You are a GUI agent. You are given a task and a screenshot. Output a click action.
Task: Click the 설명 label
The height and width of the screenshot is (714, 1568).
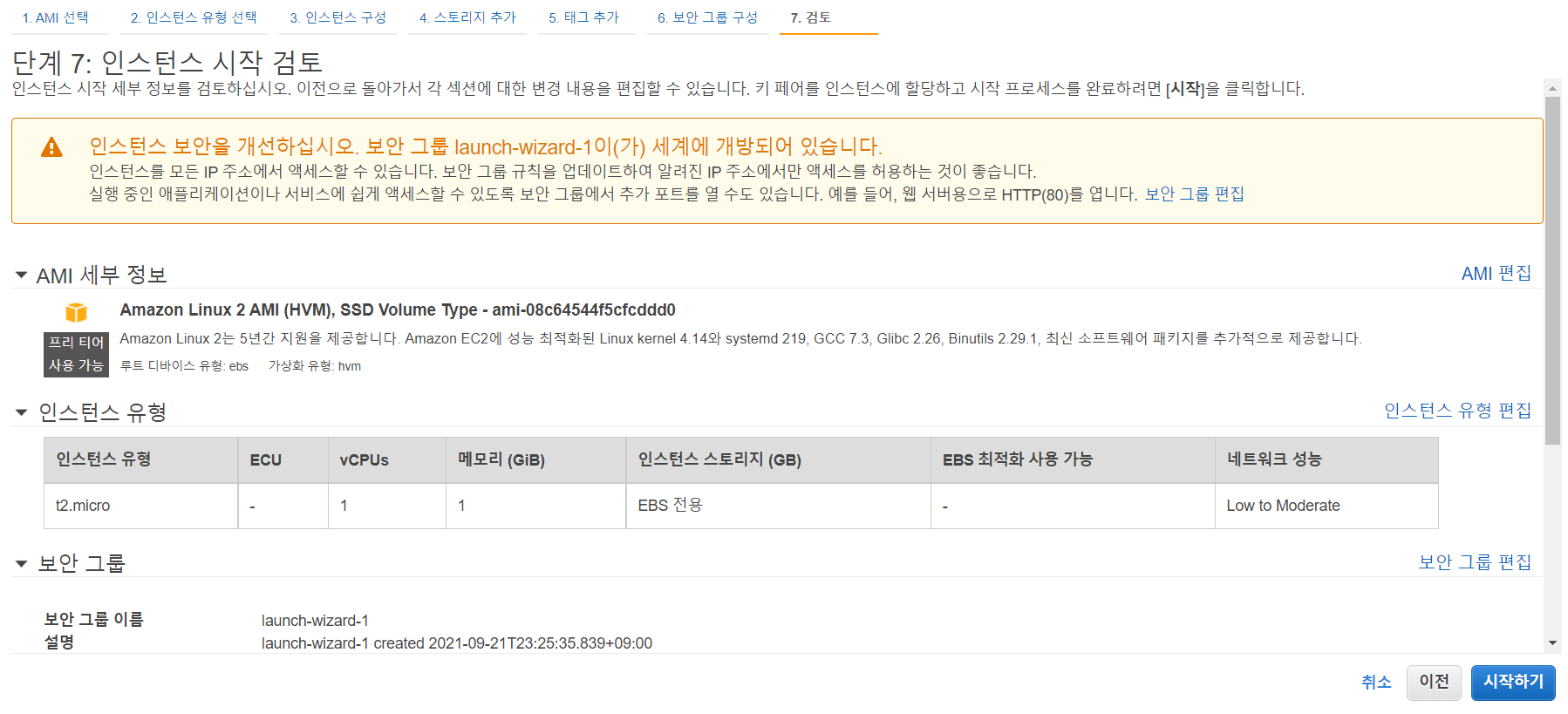click(59, 643)
